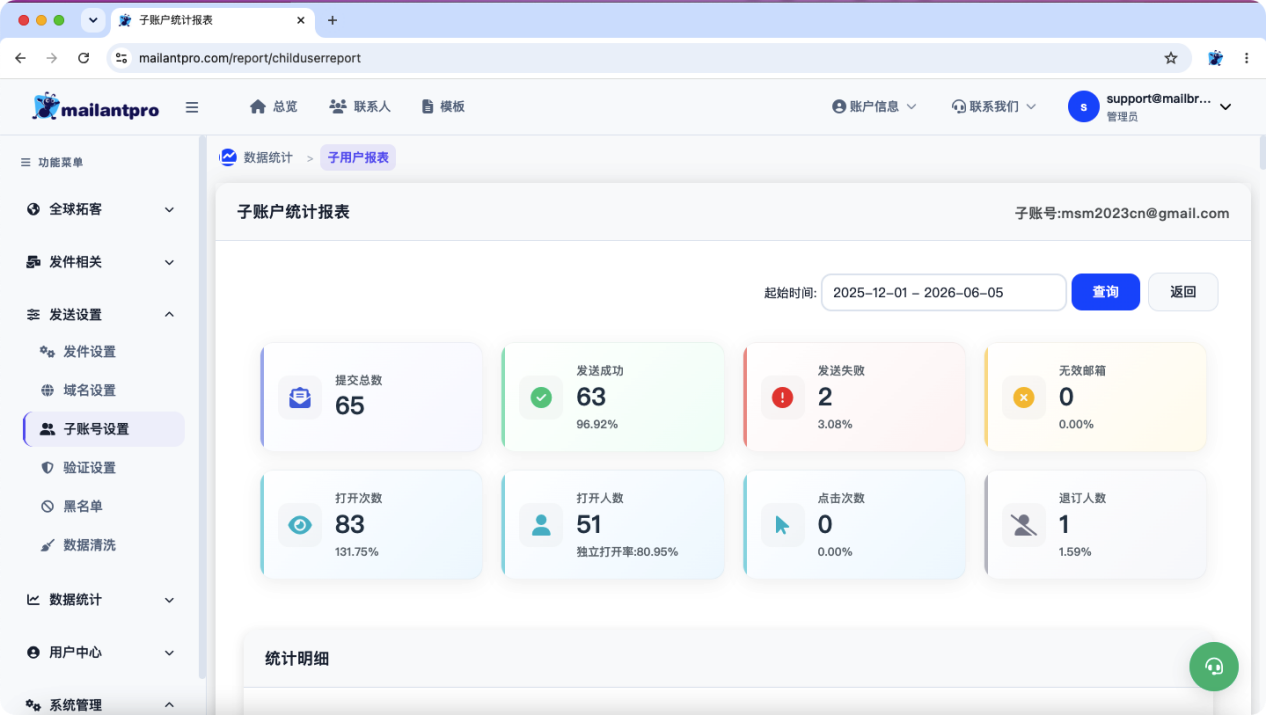Click the sub-account email msm2023cn@gmail.com
1266x715 pixels.
coord(1145,213)
